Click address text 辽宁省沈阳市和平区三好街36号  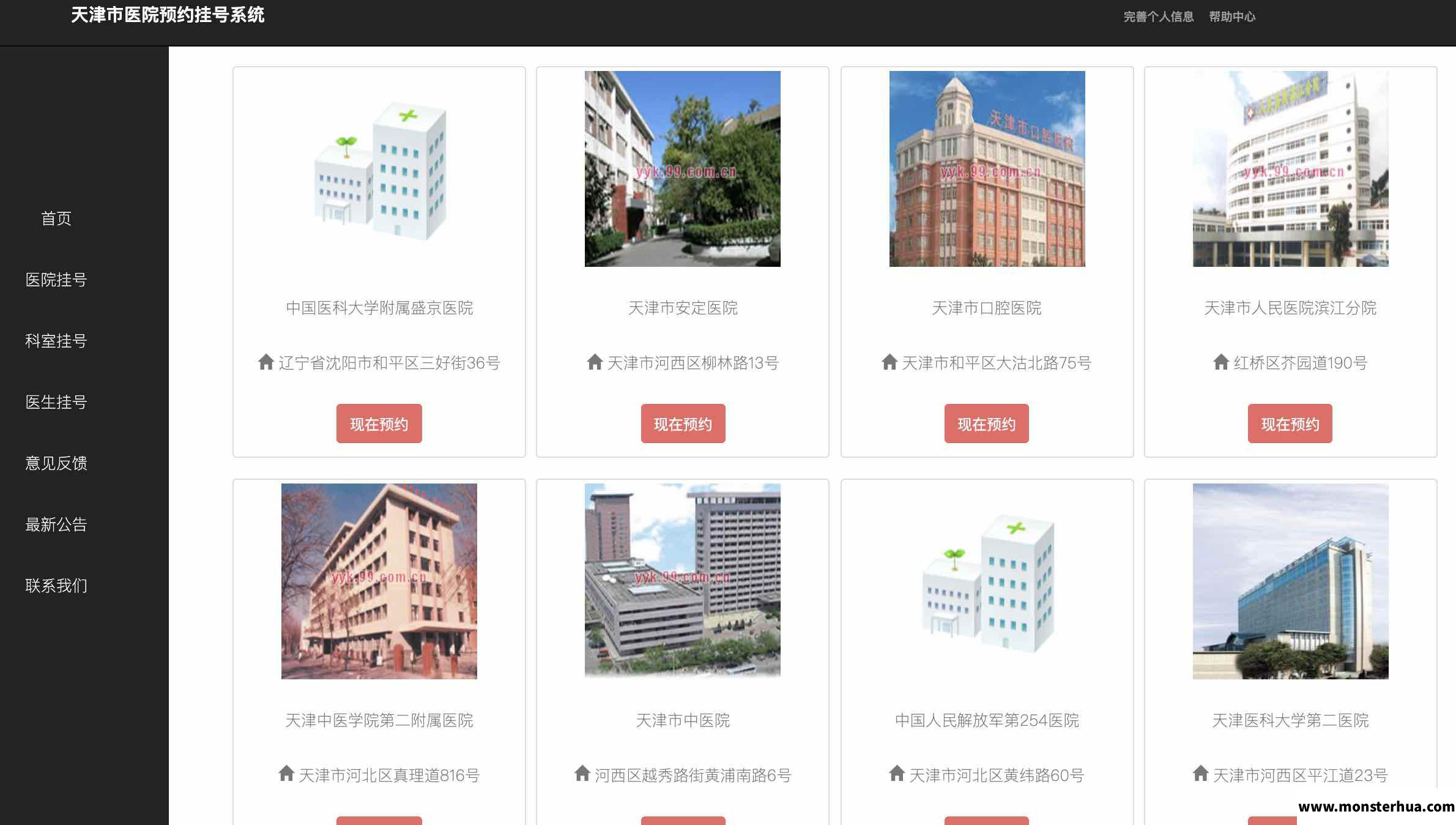(390, 363)
